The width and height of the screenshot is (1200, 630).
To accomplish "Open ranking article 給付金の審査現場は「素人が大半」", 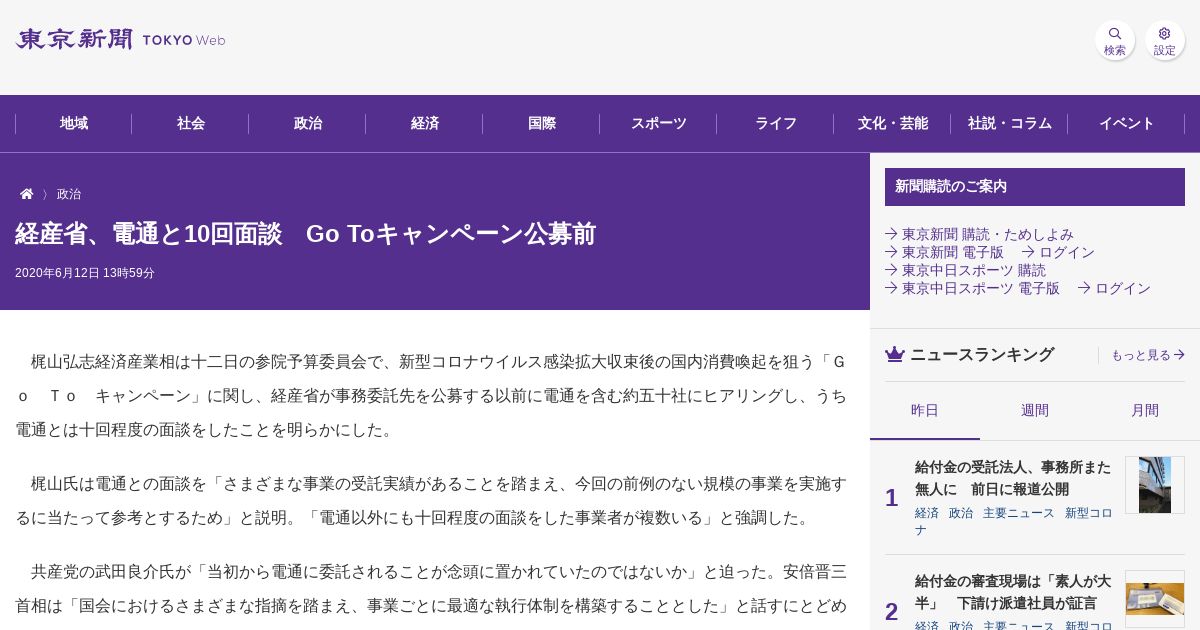I will (1013, 592).
